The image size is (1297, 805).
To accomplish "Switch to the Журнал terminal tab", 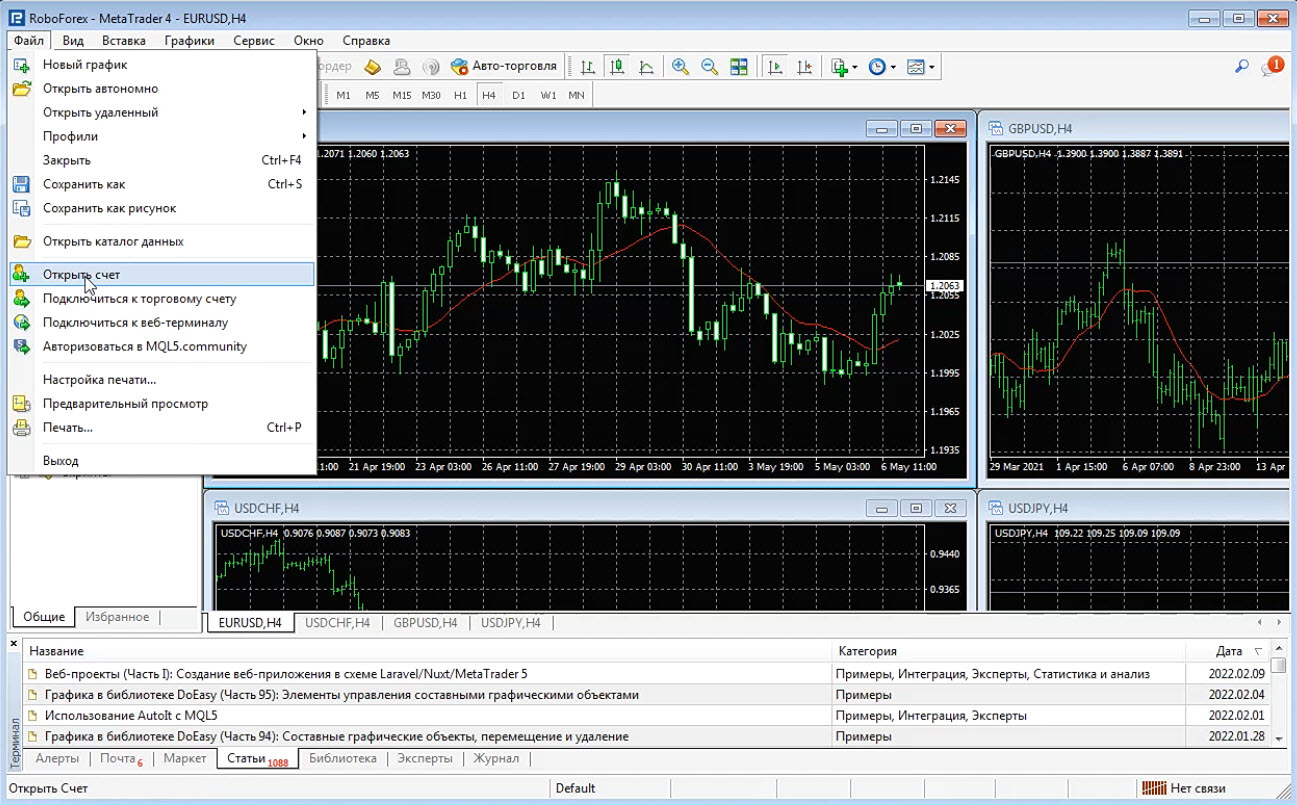I will (495, 759).
